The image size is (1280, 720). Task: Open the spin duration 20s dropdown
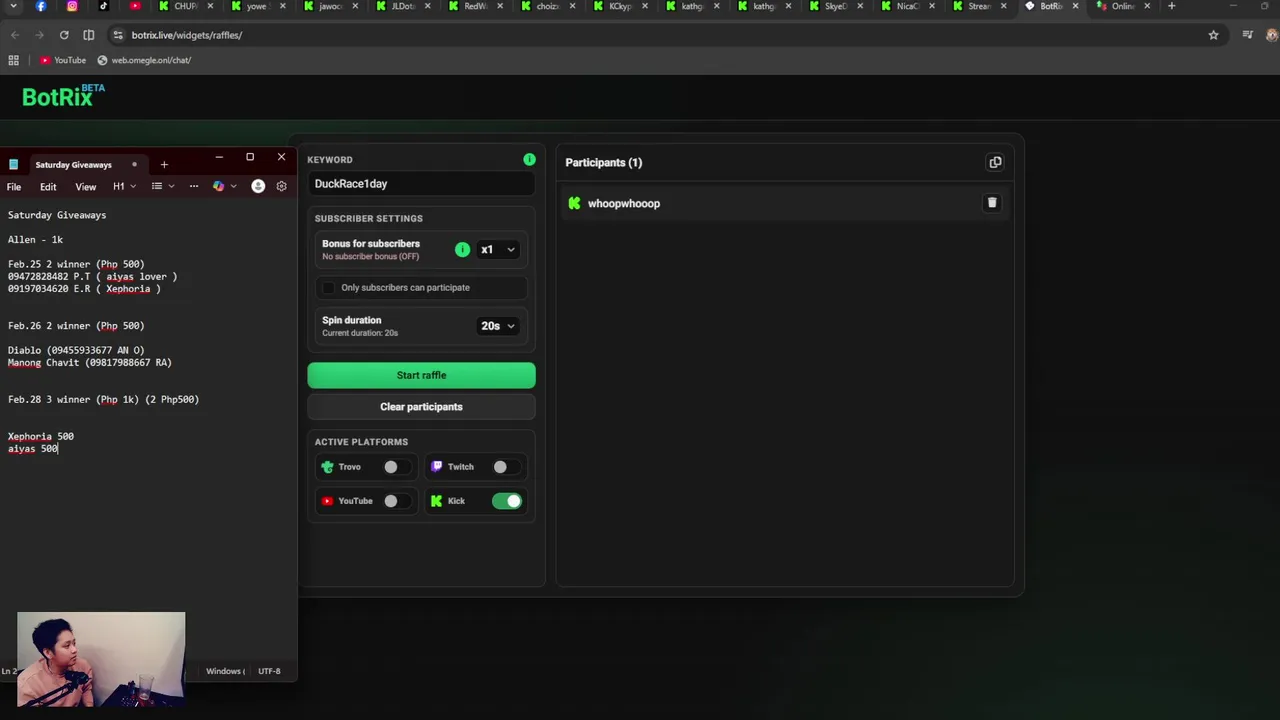498,326
